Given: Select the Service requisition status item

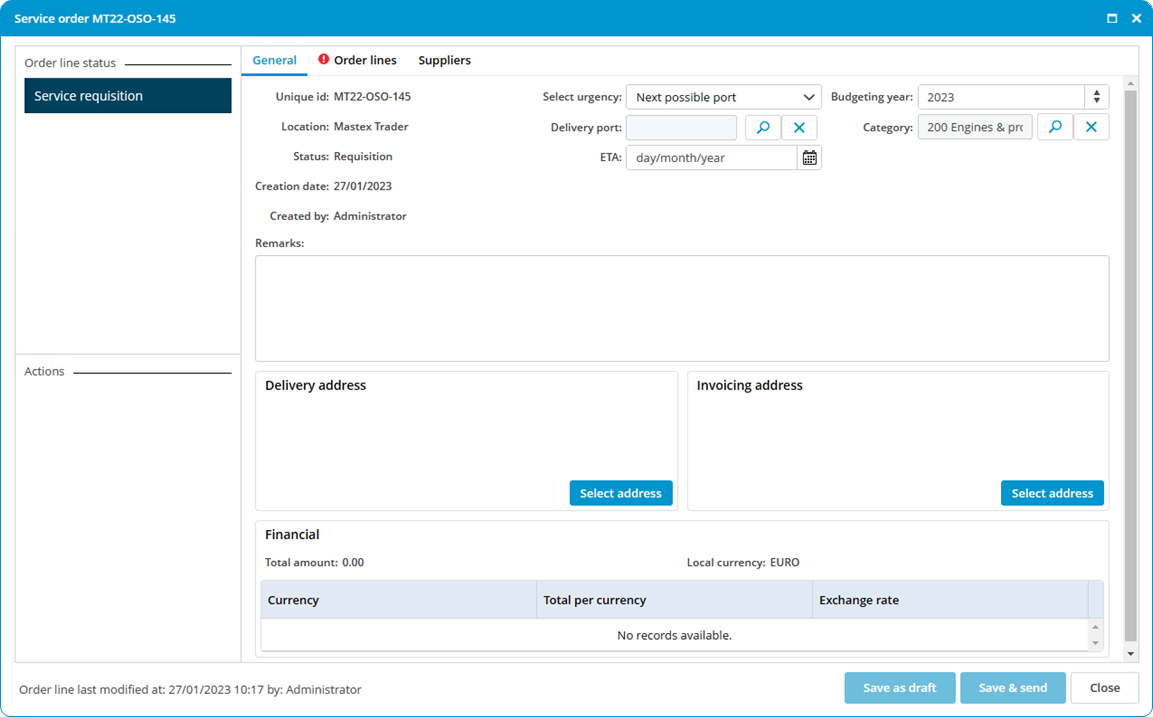Looking at the screenshot, I should (128, 96).
